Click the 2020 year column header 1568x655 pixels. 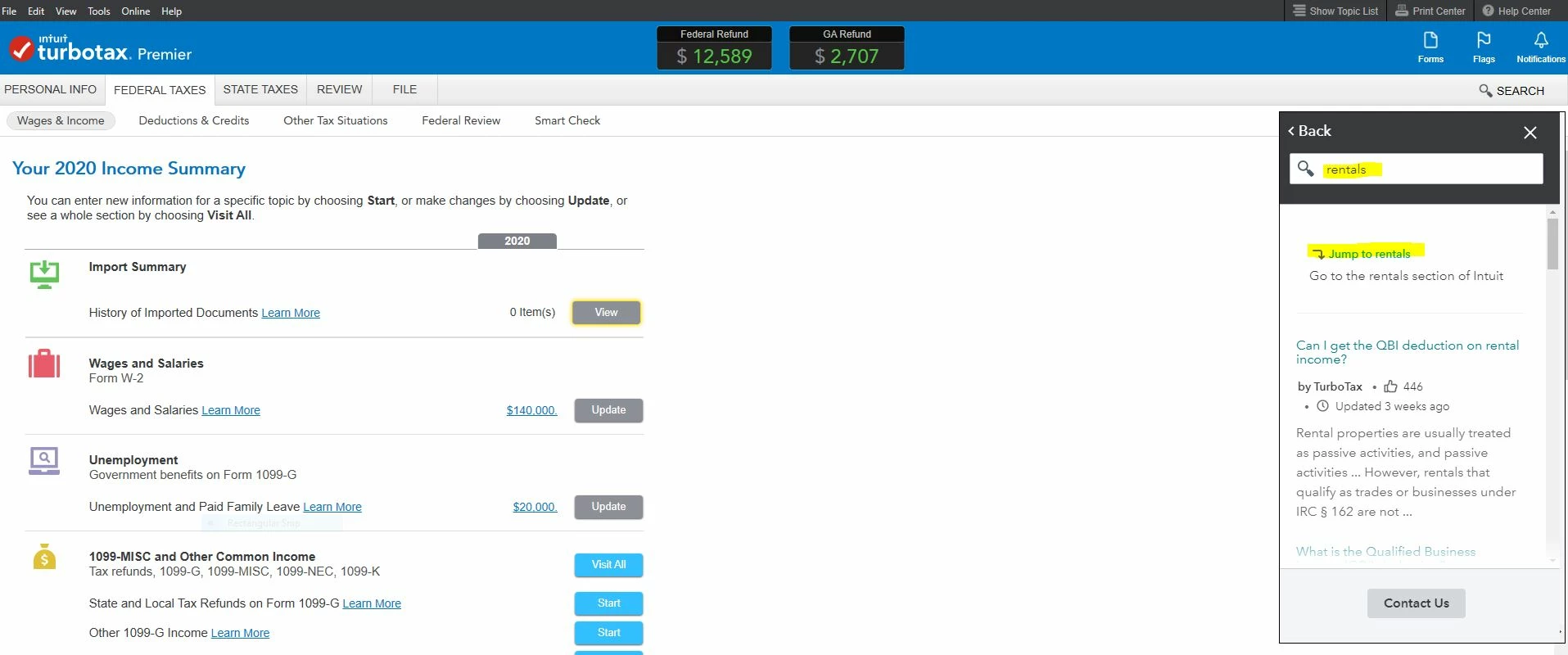517,241
